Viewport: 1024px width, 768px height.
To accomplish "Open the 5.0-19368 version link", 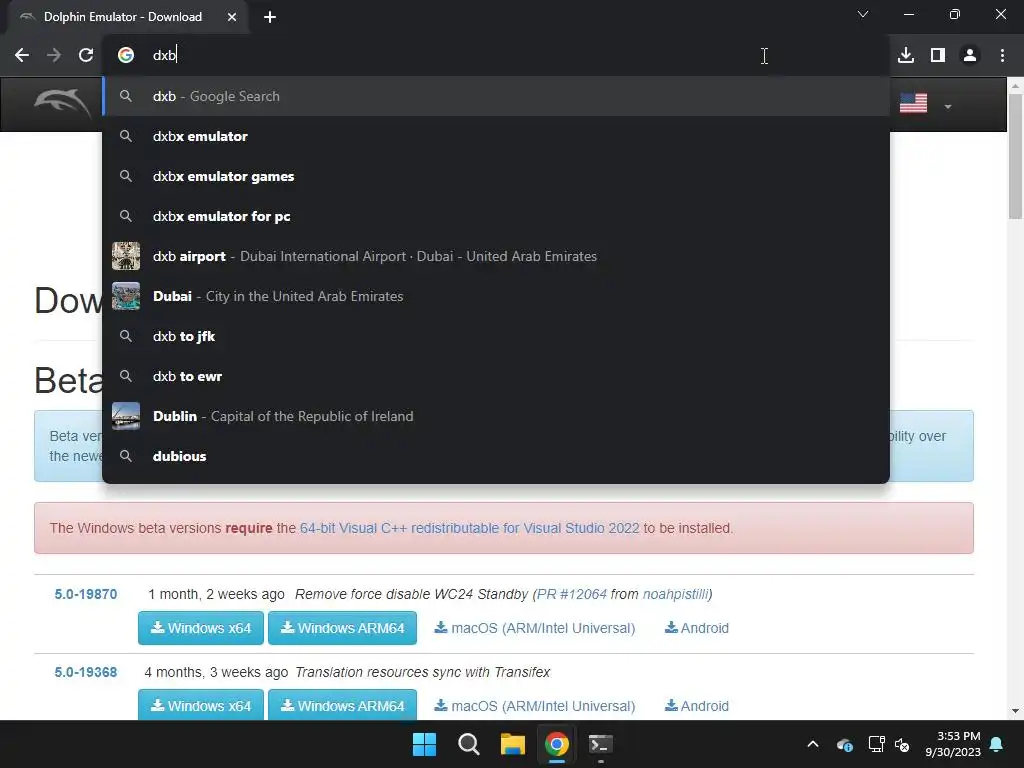I will point(86,672).
